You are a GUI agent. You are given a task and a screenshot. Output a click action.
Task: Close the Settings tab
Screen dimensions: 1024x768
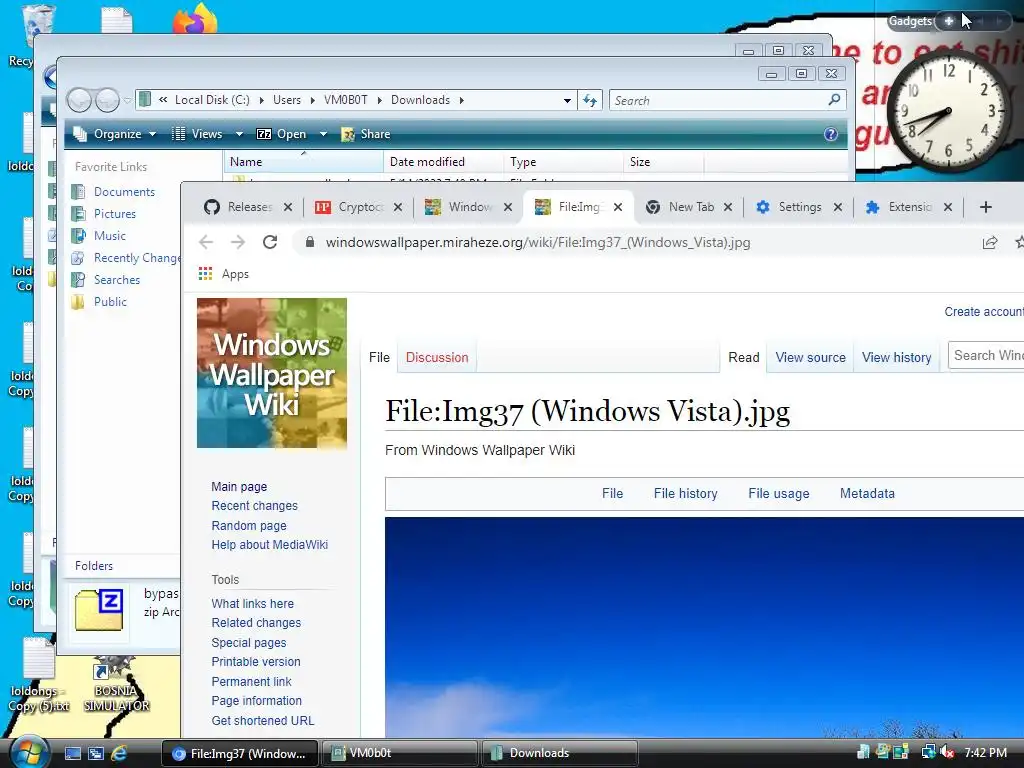coord(837,207)
